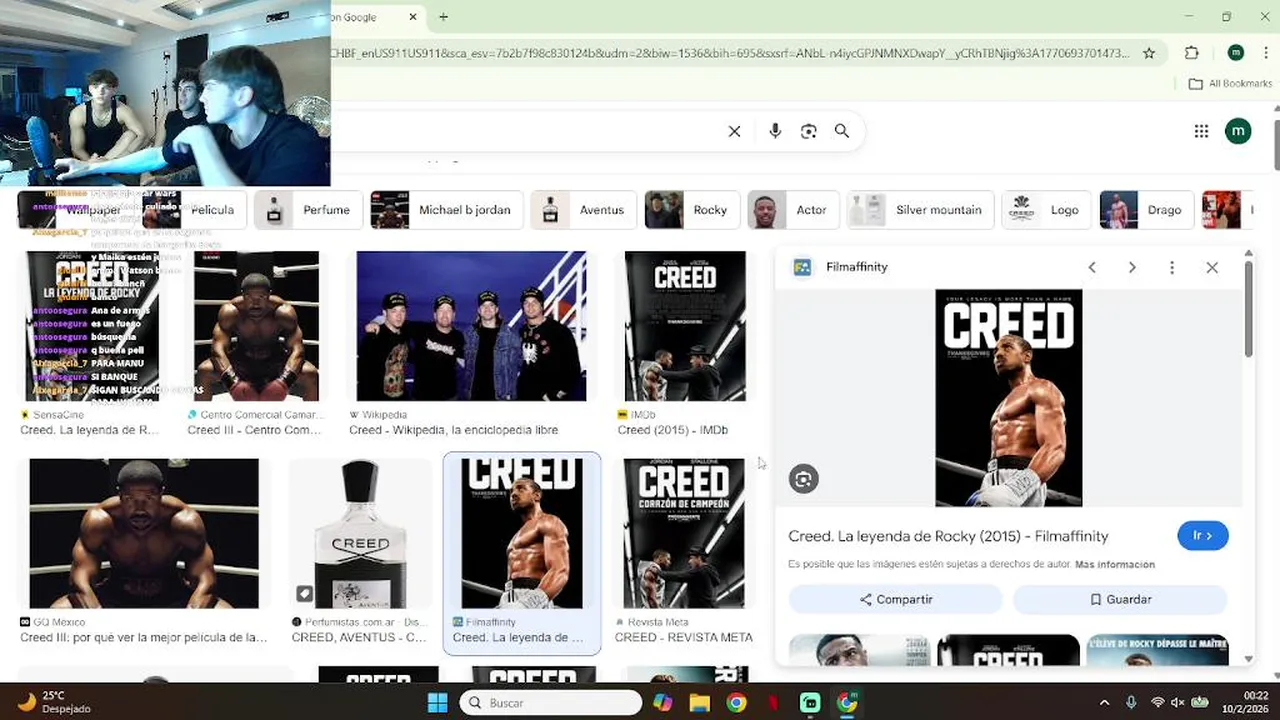Select the Actor filter chip
The width and height of the screenshot is (1280, 720).
794,210
